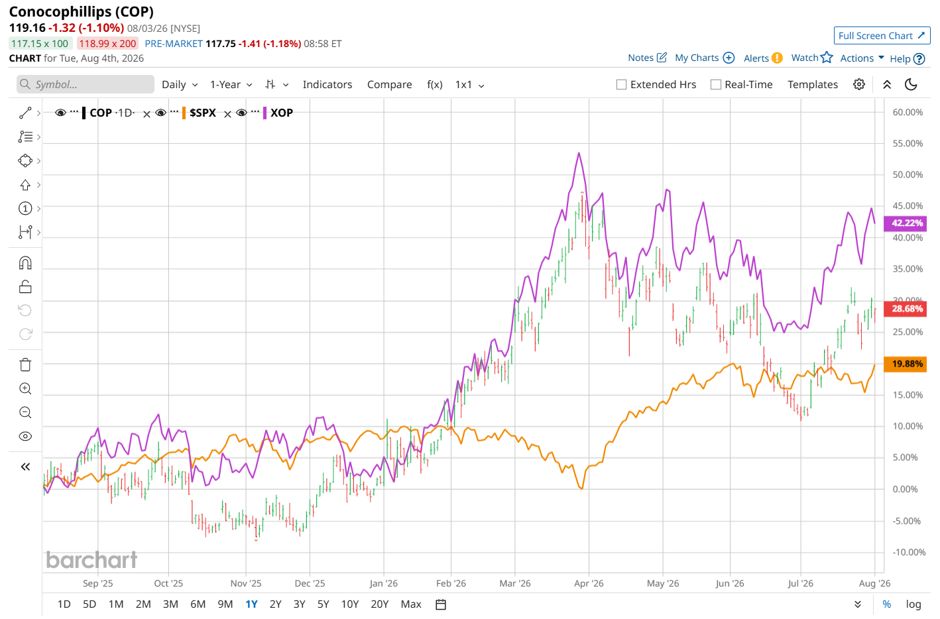This screenshot has width=940, height=619.
Task: Switch to dark mode moon icon
Action: 911,84
